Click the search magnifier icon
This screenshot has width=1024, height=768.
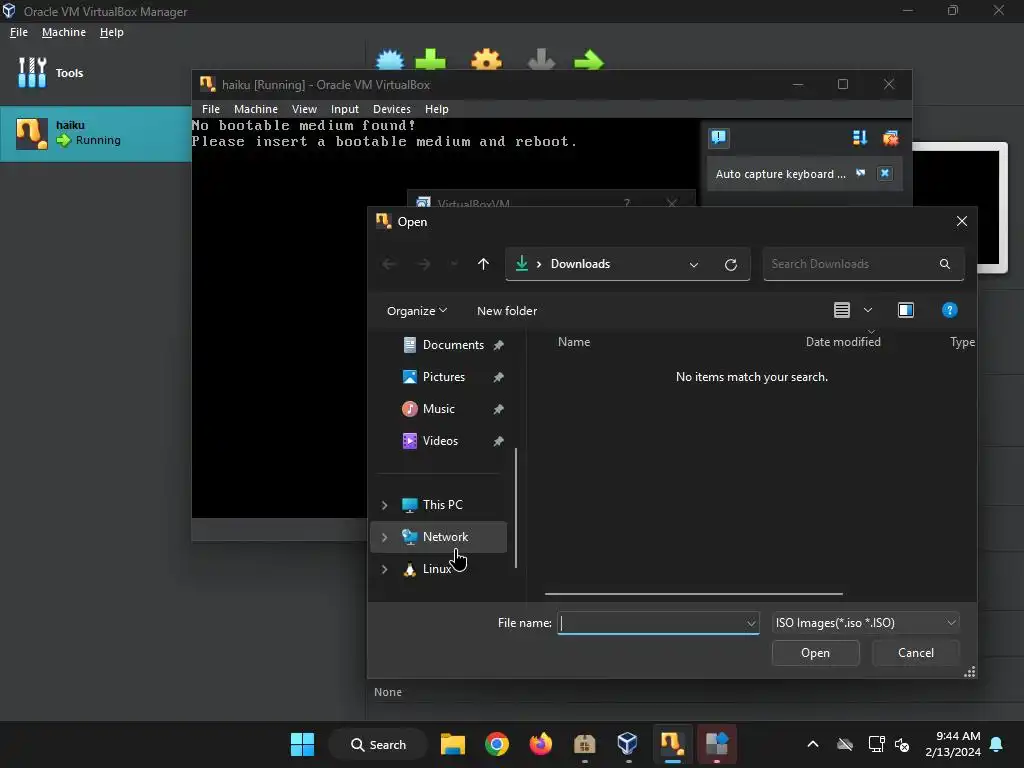point(944,264)
